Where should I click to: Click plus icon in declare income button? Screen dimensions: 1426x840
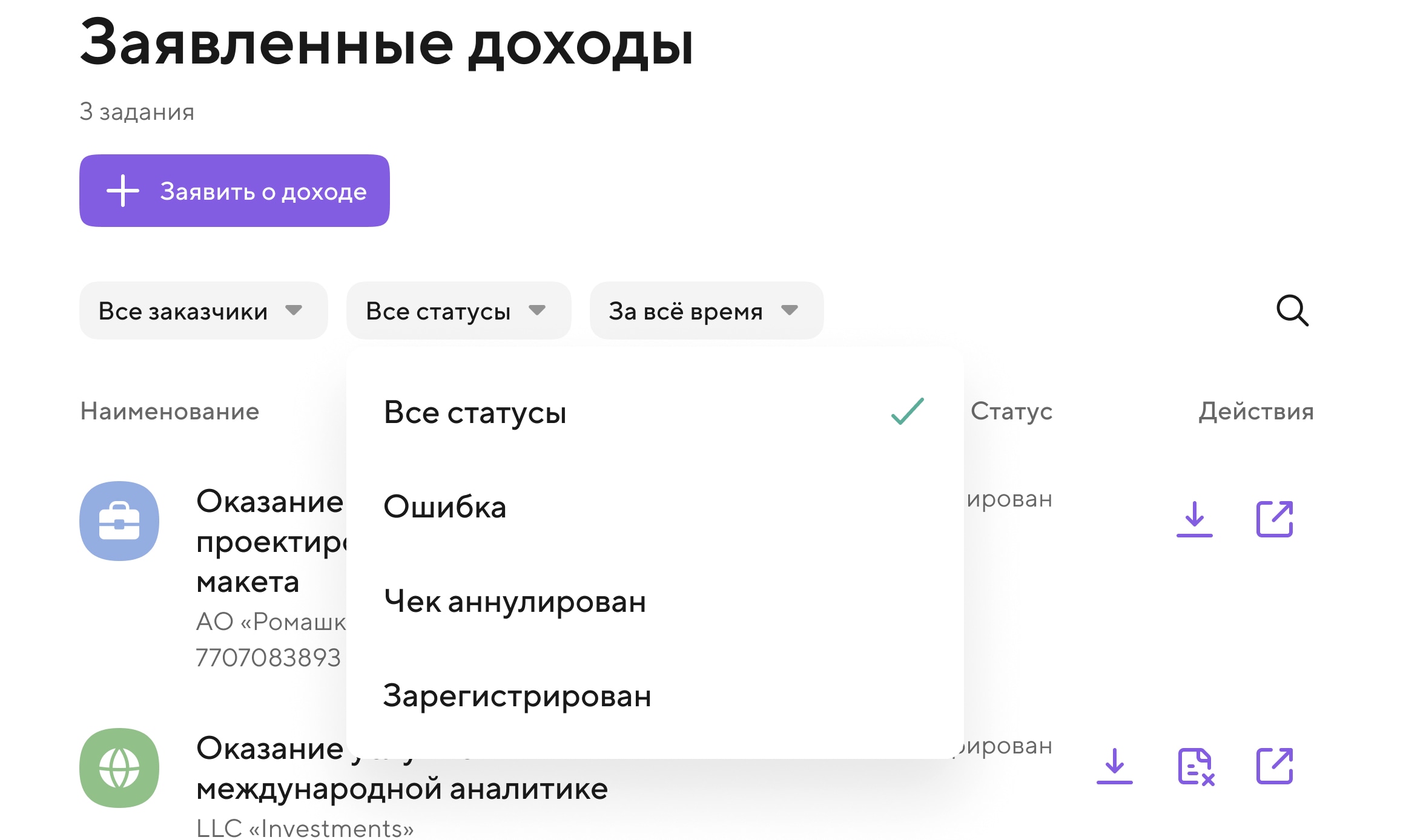click(x=122, y=191)
